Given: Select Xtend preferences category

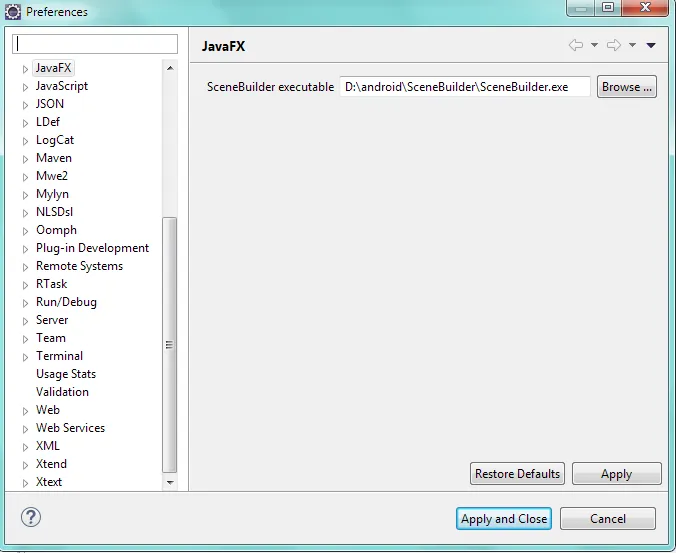Looking at the screenshot, I should [x=51, y=464].
